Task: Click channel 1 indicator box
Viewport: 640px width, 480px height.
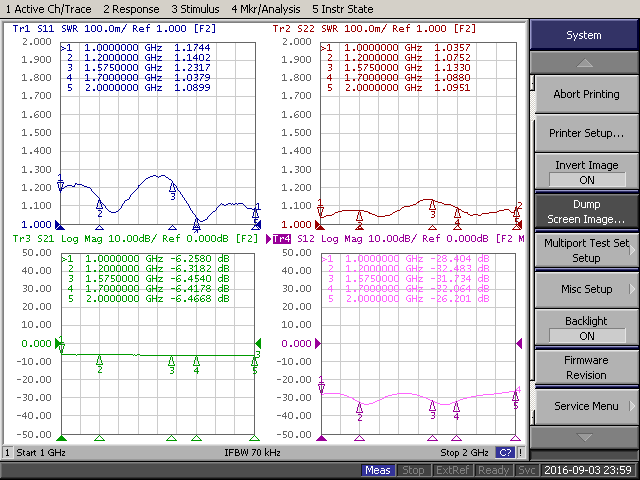Action: coord(7,453)
